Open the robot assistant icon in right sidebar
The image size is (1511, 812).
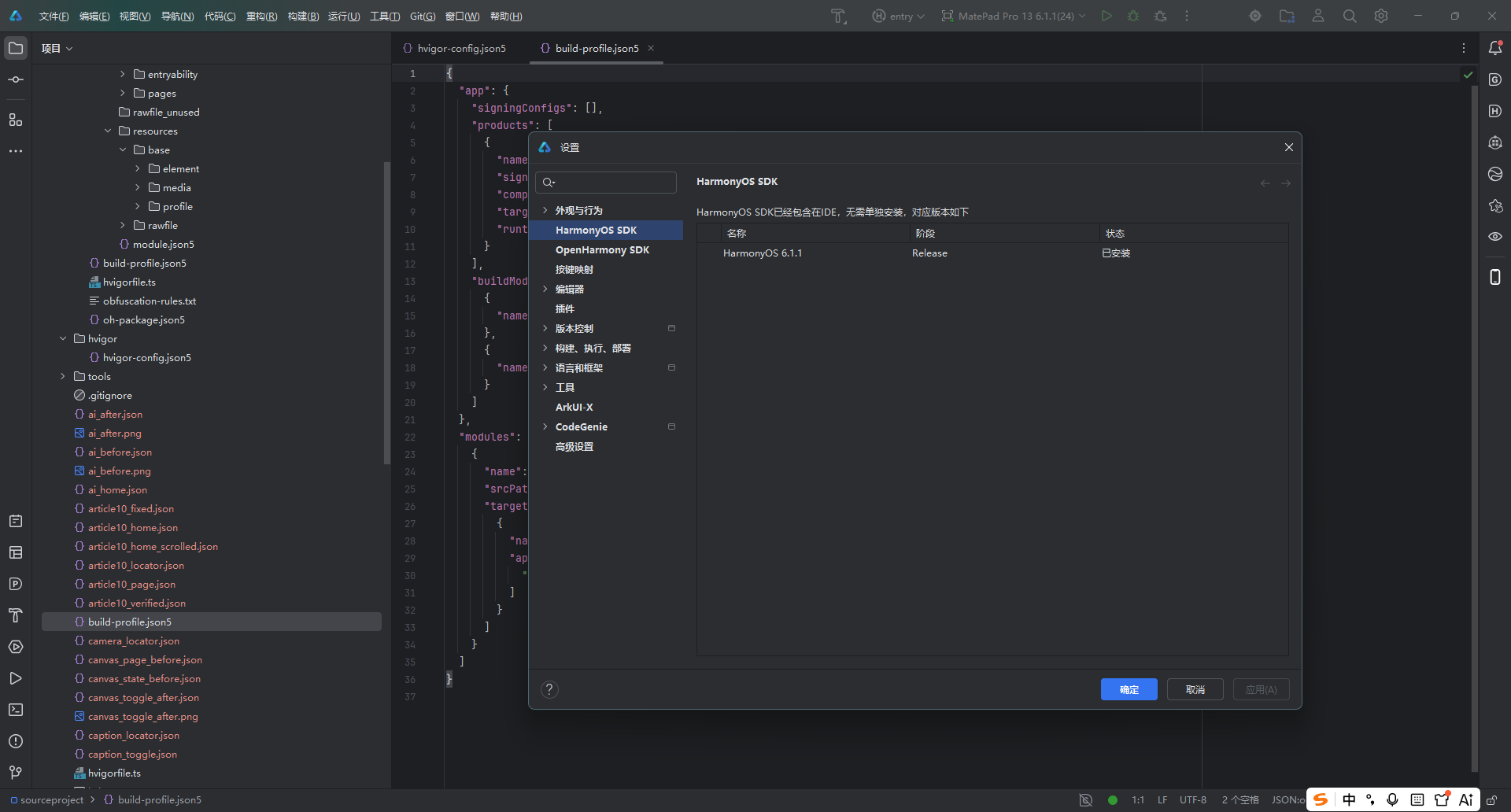[x=1495, y=142]
